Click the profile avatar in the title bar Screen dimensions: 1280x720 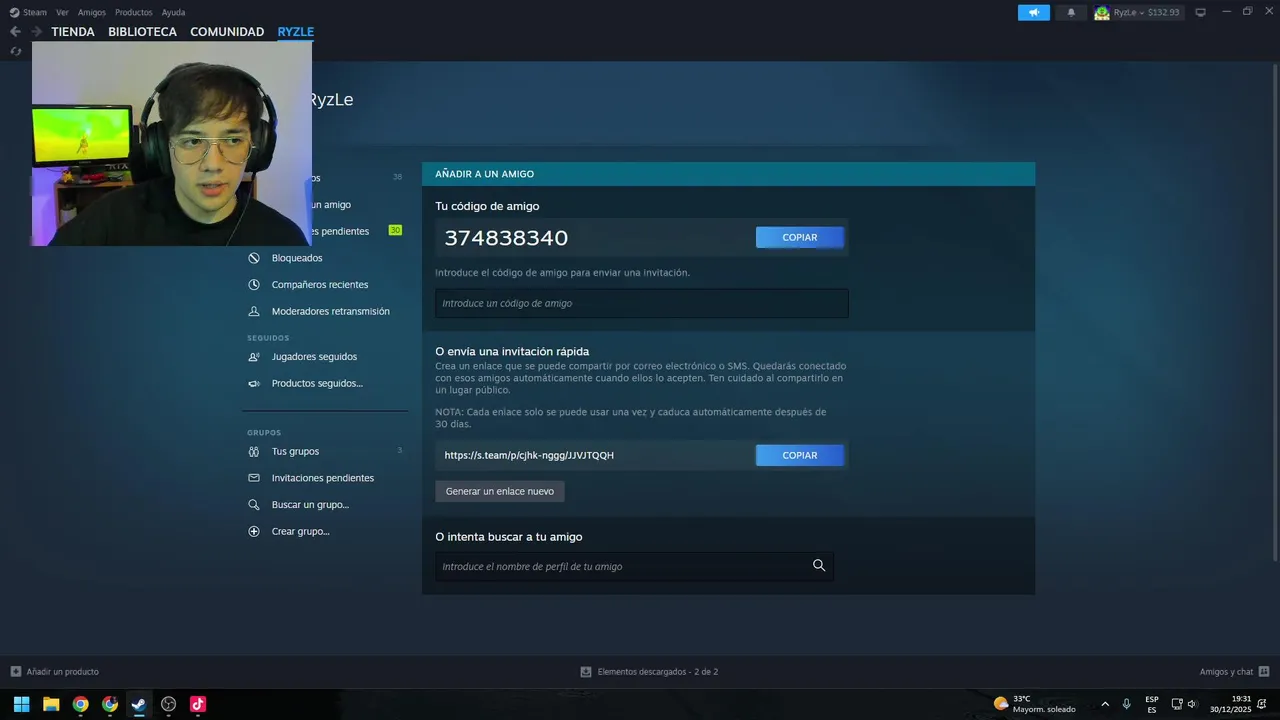pyautogui.click(x=1102, y=12)
